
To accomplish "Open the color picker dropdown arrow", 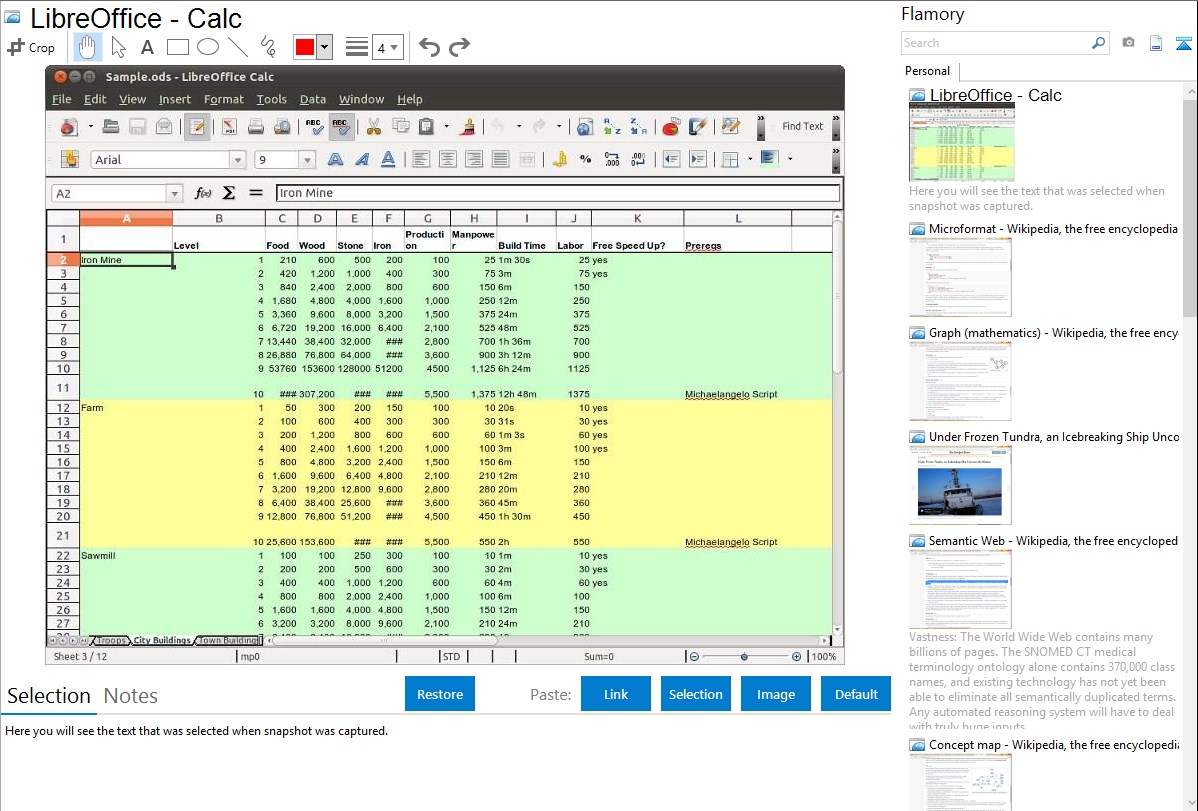I will coord(324,47).
